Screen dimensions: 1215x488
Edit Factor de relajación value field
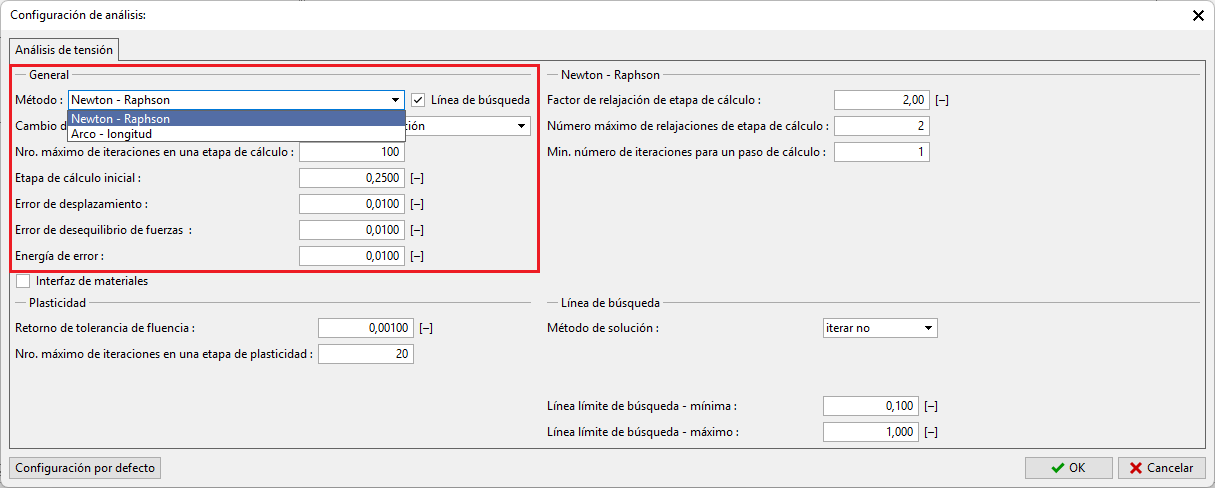[x=881, y=100]
